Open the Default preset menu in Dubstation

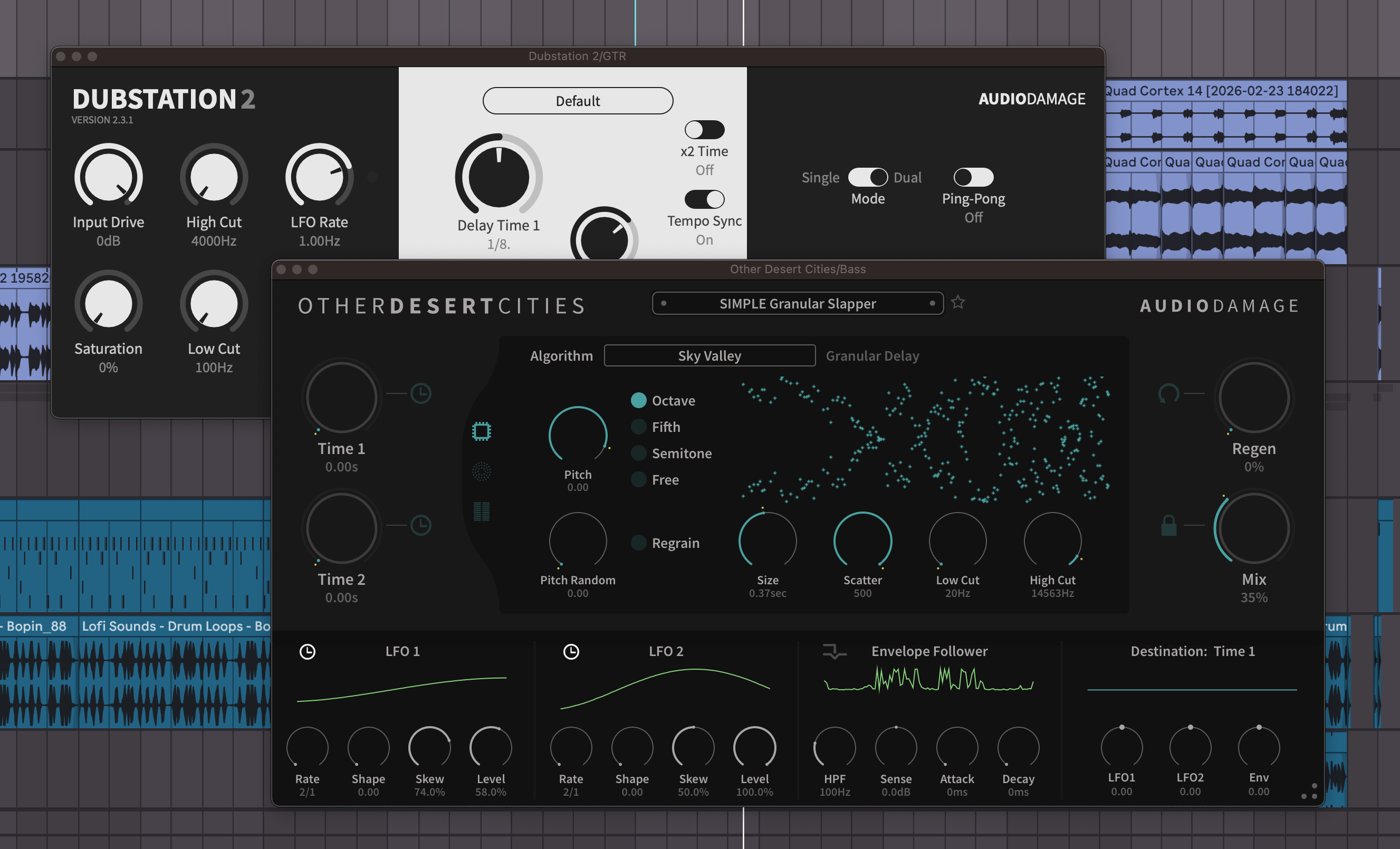click(x=578, y=101)
